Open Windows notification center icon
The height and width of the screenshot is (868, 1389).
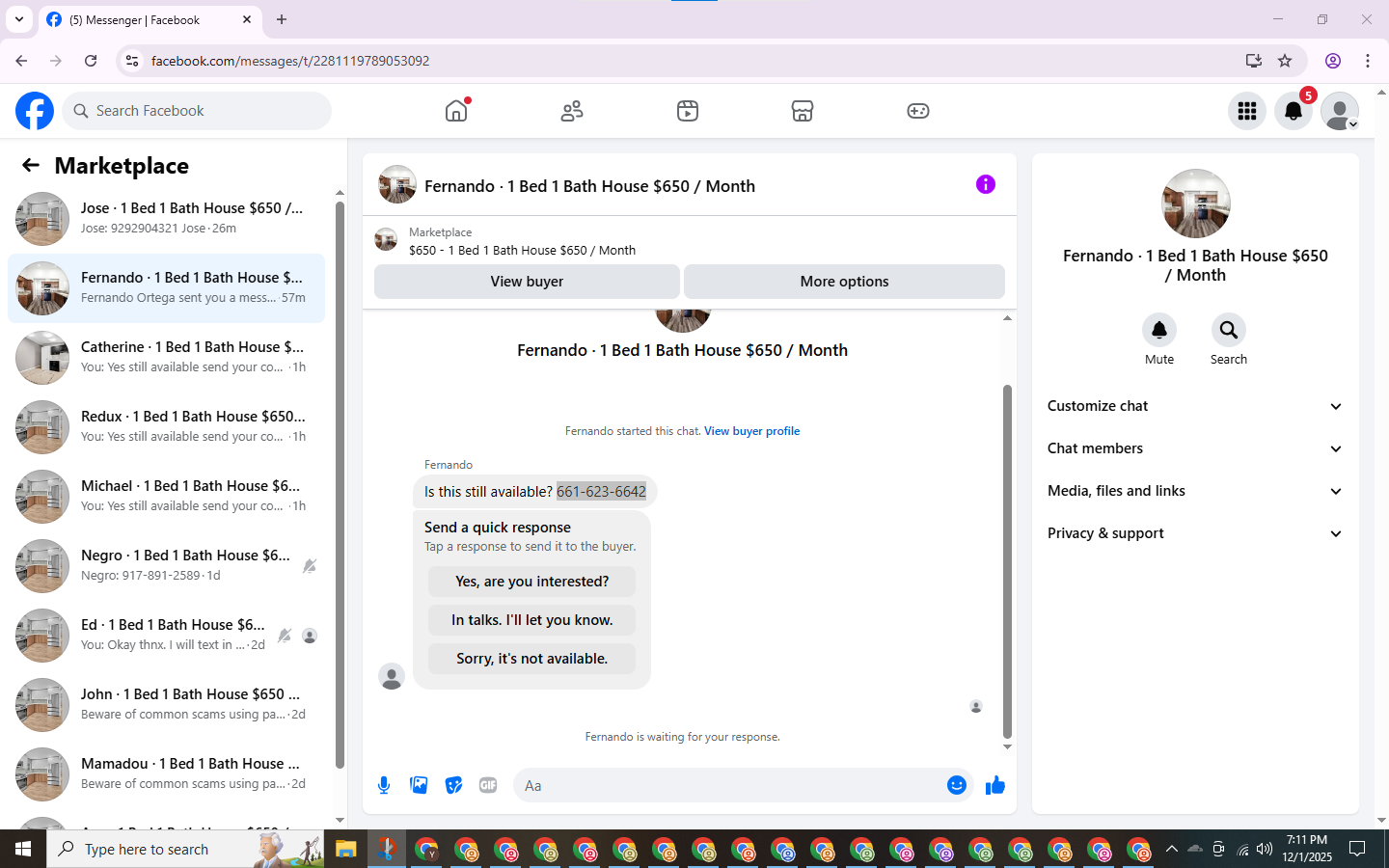point(1357,849)
